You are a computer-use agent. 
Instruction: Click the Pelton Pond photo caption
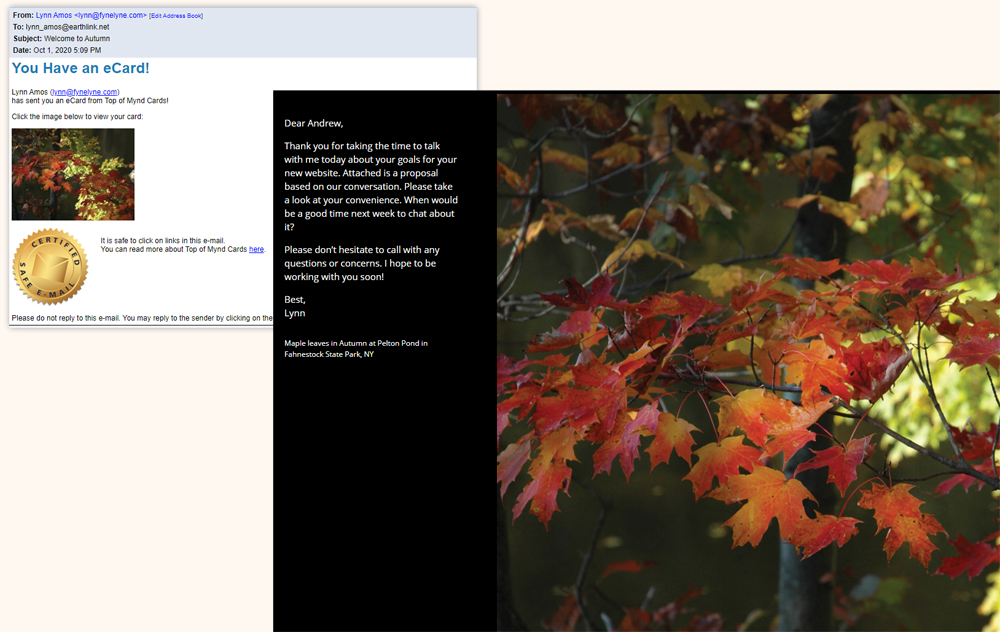pyautogui.click(x=355, y=349)
